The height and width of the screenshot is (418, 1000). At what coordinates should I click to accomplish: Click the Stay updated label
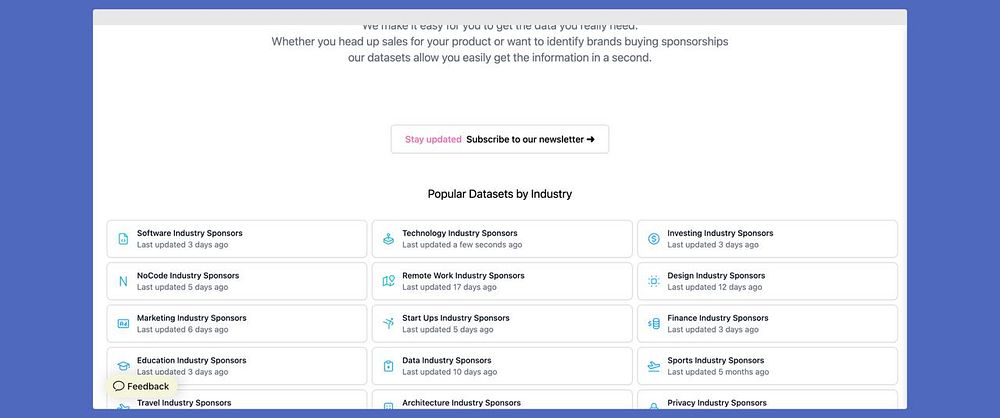coord(433,140)
